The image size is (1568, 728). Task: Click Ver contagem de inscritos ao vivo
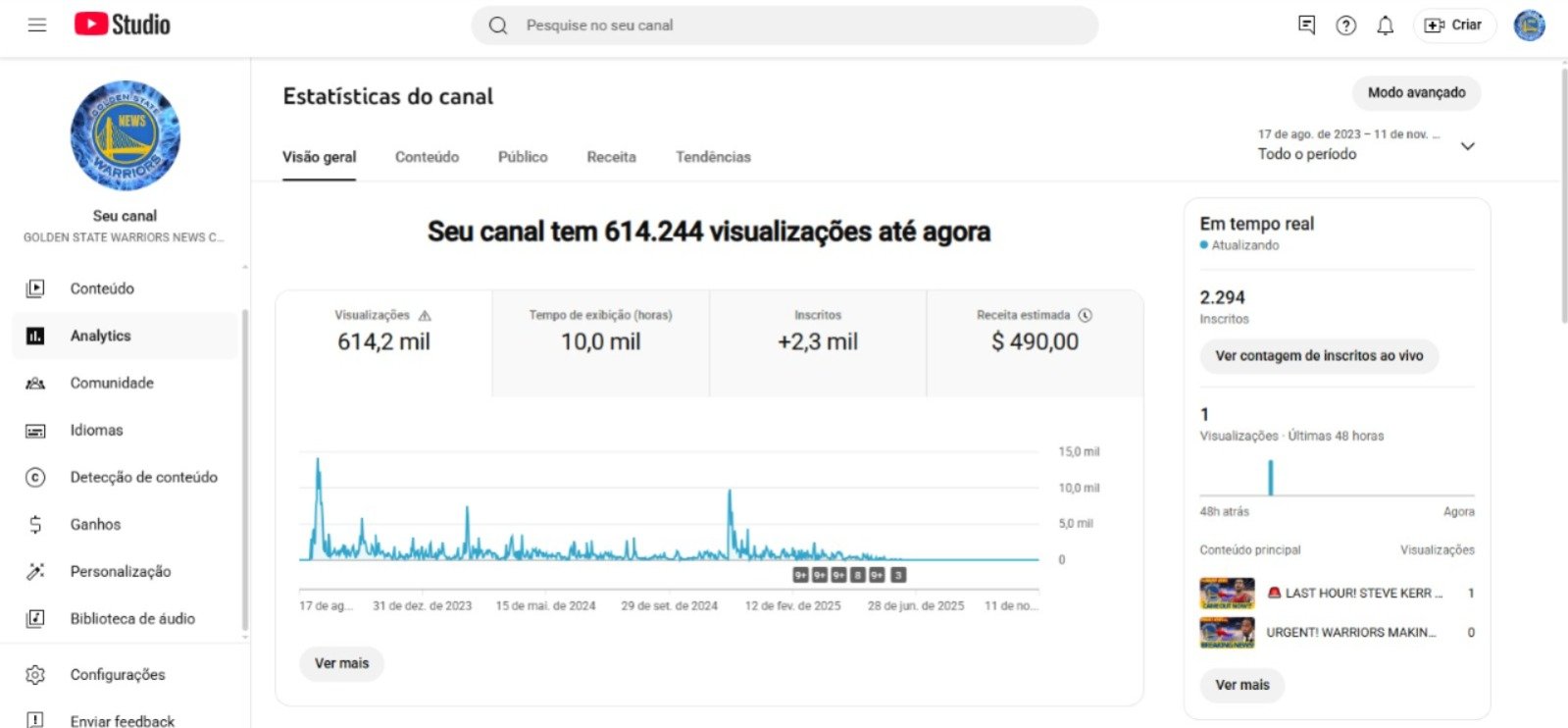pos(1319,356)
